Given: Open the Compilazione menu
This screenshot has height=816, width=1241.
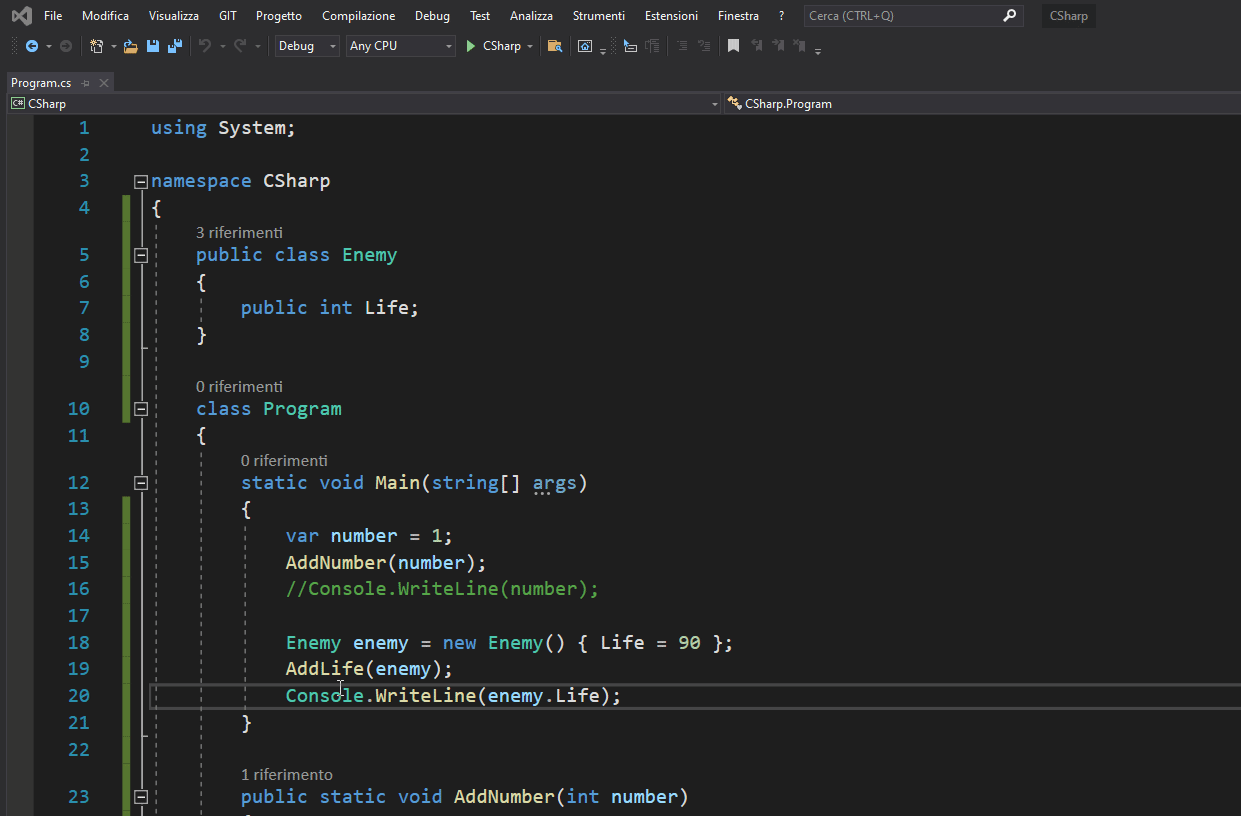Looking at the screenshot, I should point(359,16).
